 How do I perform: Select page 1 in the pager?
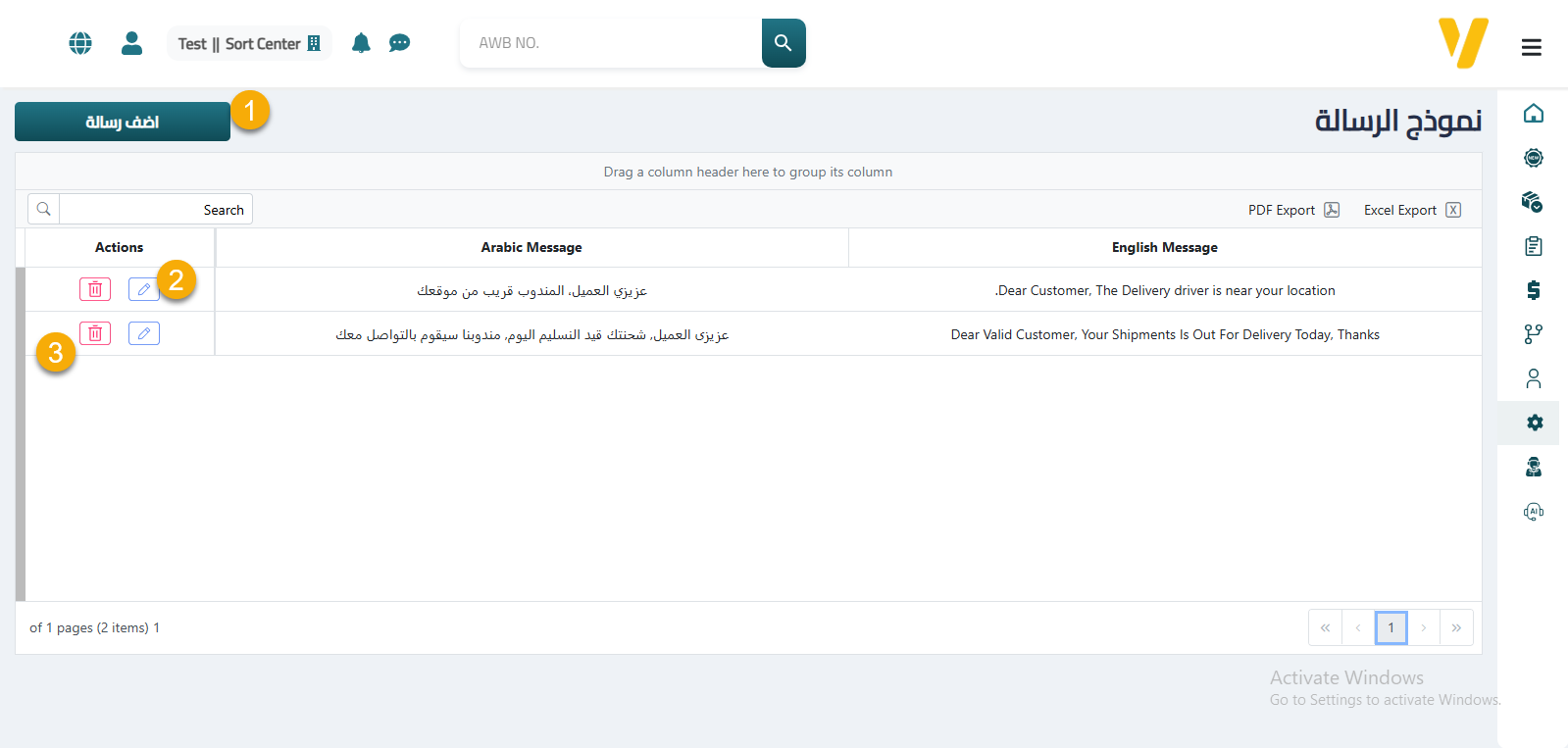[x=1391, y=627]
